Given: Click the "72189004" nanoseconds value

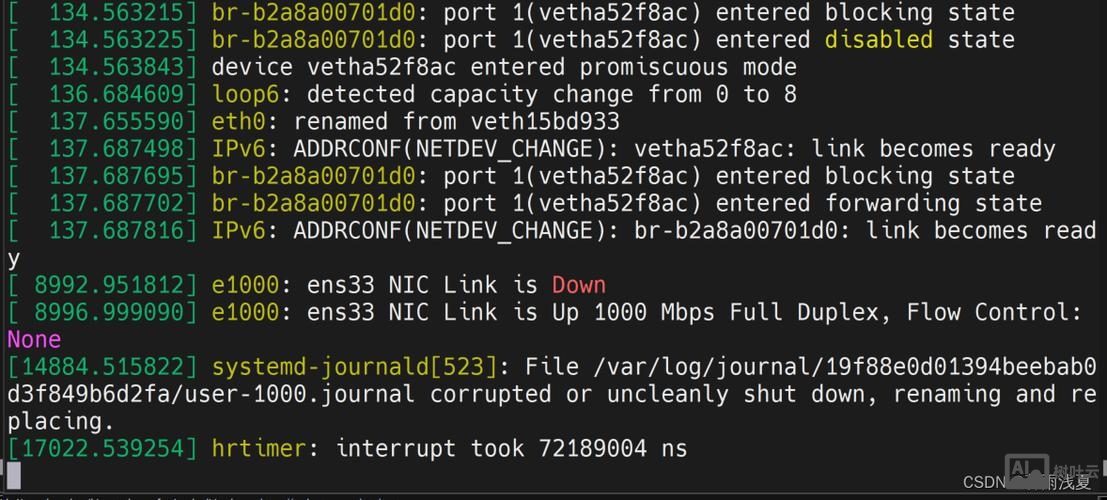Looking at the screenshot, I should tap(592, 448).
